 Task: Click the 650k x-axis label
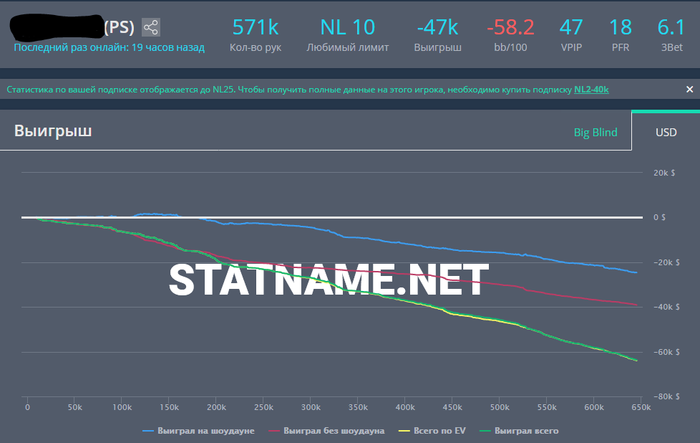pos(641,407)
